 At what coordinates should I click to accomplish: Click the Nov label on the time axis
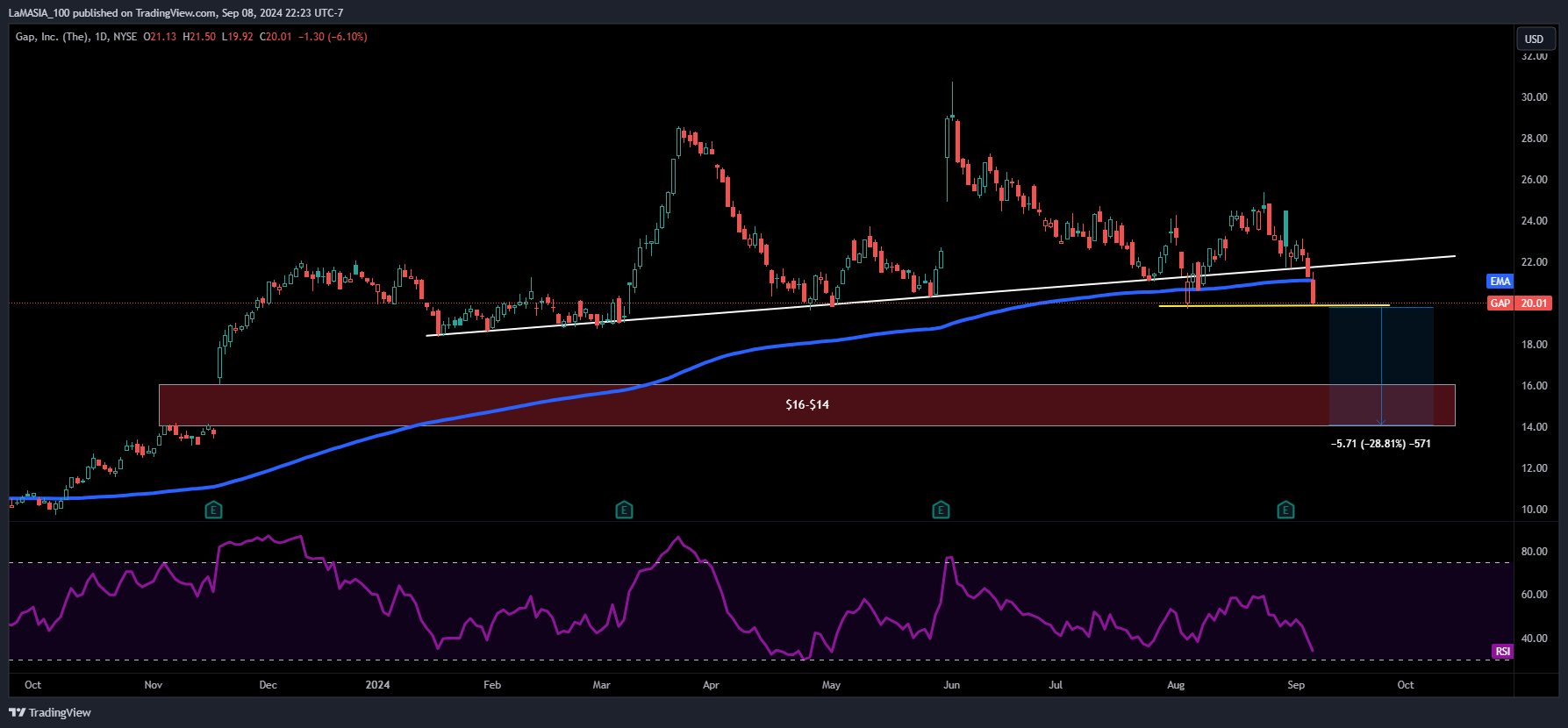(154, 685)
